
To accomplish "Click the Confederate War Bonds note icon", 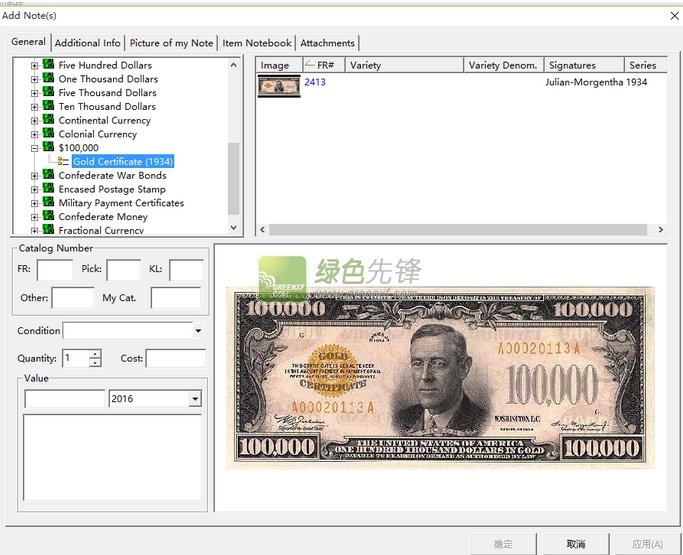I will coord(48,175).
